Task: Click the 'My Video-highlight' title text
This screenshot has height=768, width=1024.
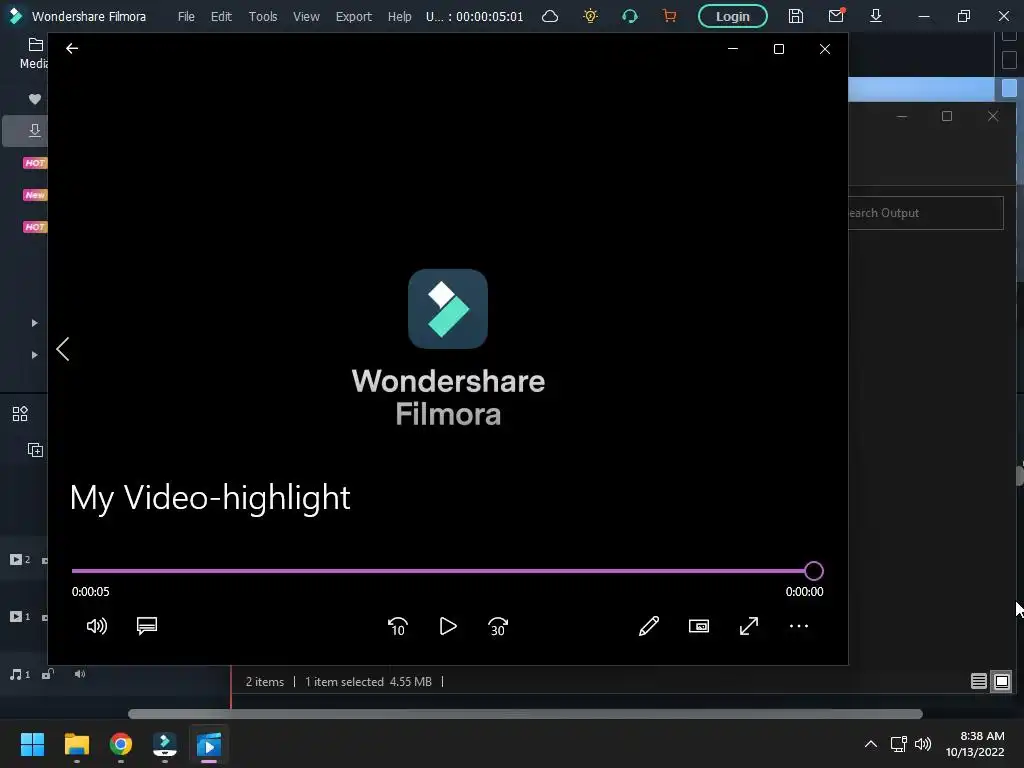Action: [210, 498]
